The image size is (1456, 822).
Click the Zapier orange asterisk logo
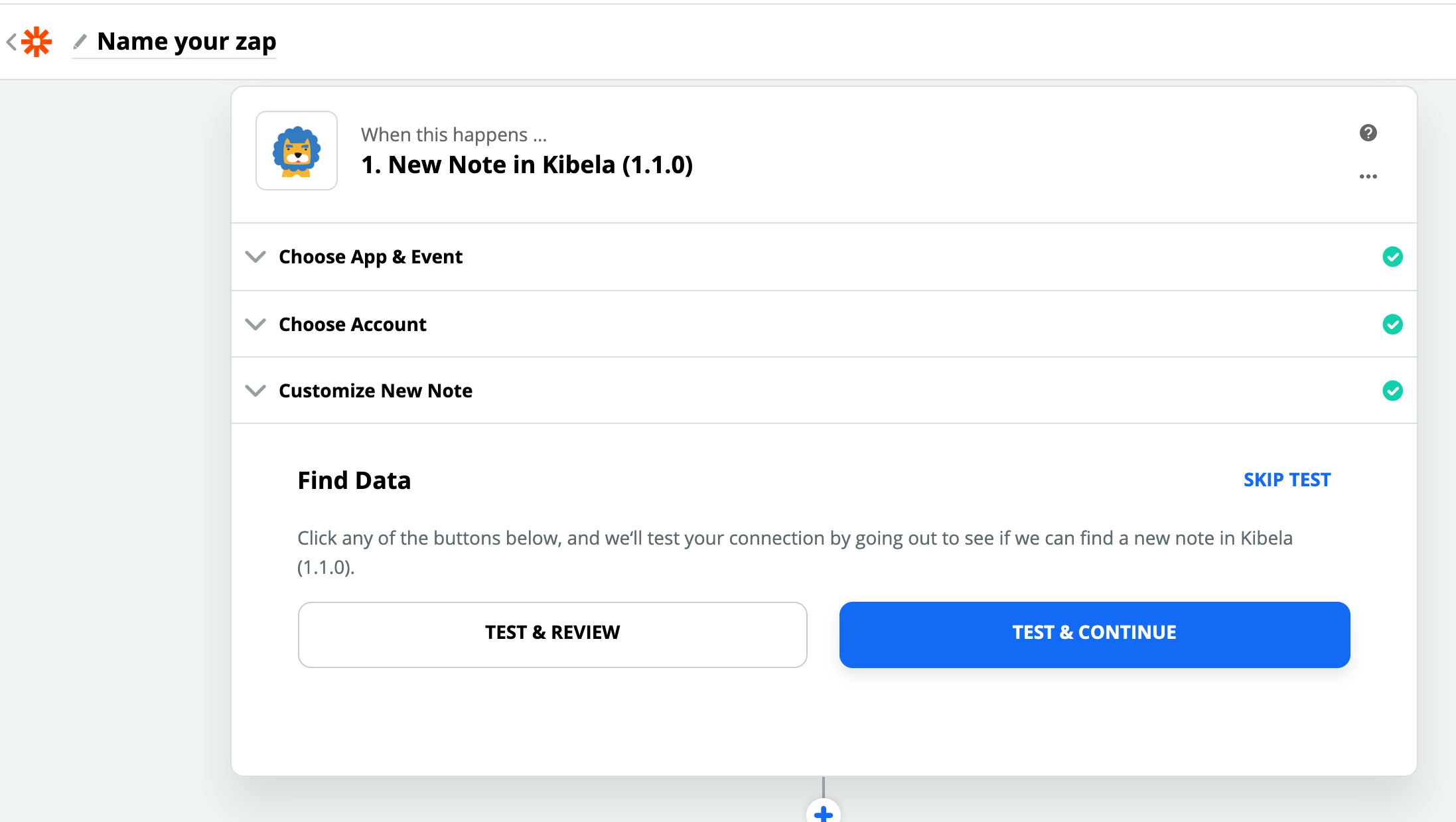[x=36, y=42]
